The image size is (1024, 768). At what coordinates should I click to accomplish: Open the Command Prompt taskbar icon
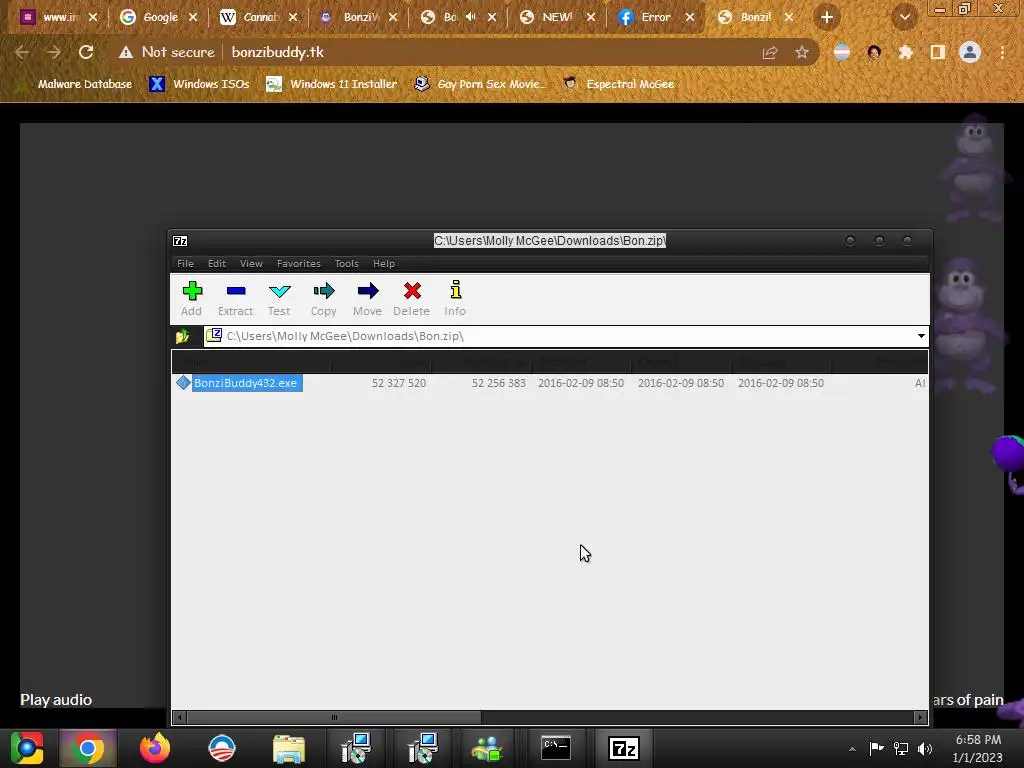click(556, 748)
